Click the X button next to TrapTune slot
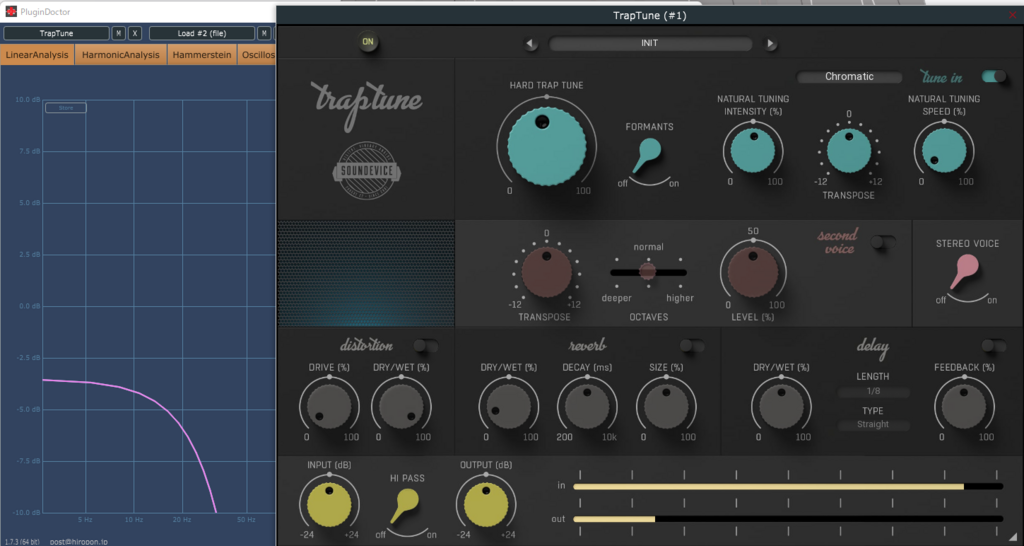Image resolution: width=1024 pixels, height=546 pixels. 135,33
